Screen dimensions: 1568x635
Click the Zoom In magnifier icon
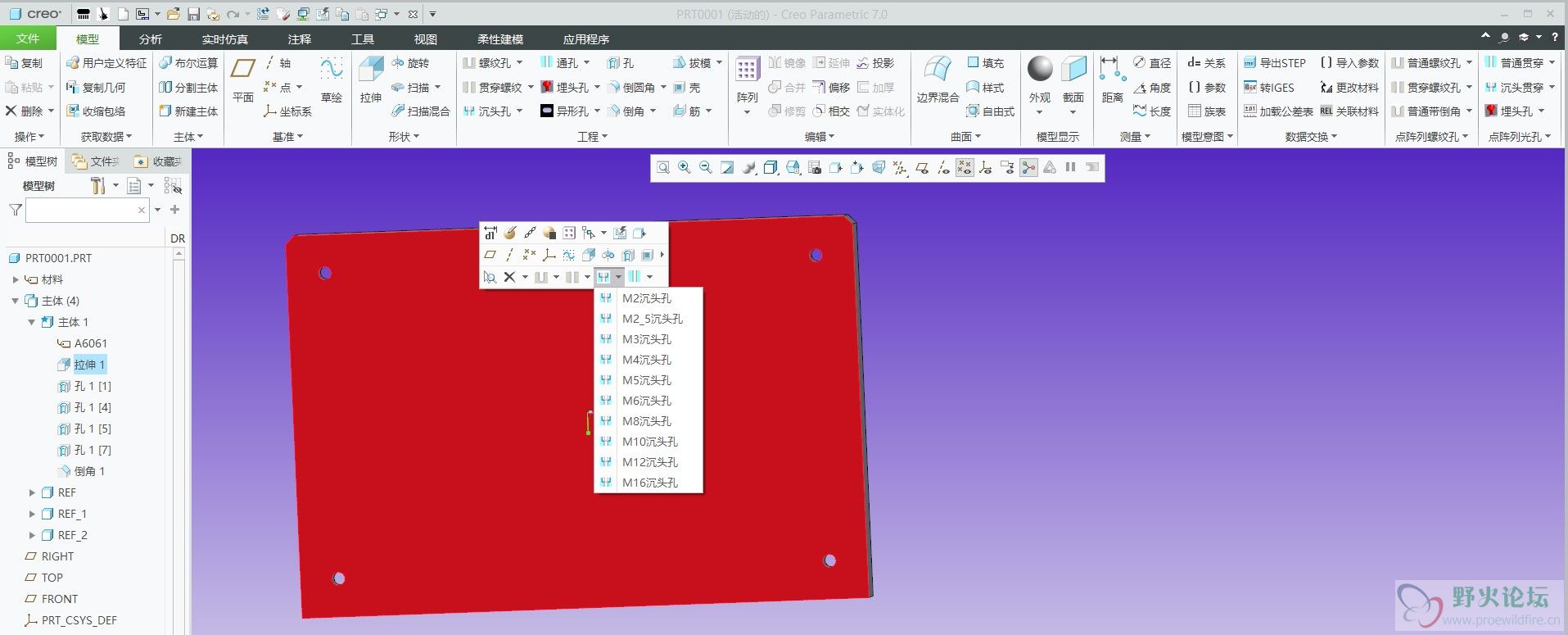tap(685, 168)
